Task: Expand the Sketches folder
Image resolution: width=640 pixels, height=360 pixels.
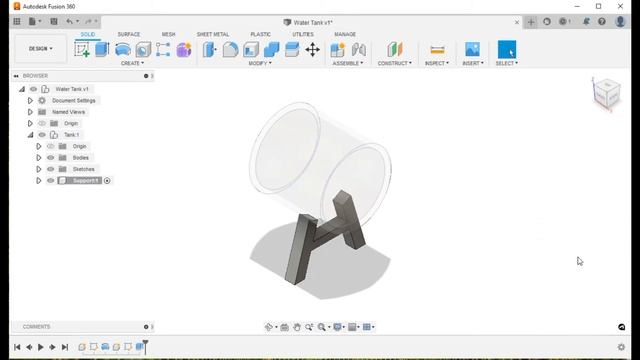Action: tap(39, 169)
